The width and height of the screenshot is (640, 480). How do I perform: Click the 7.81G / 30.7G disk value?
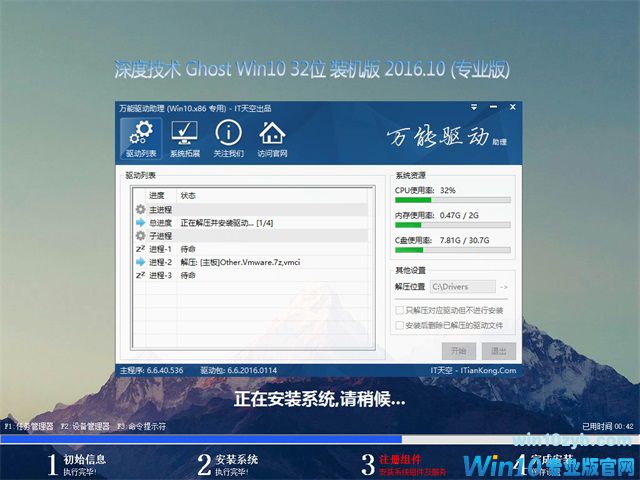point(464,240)
